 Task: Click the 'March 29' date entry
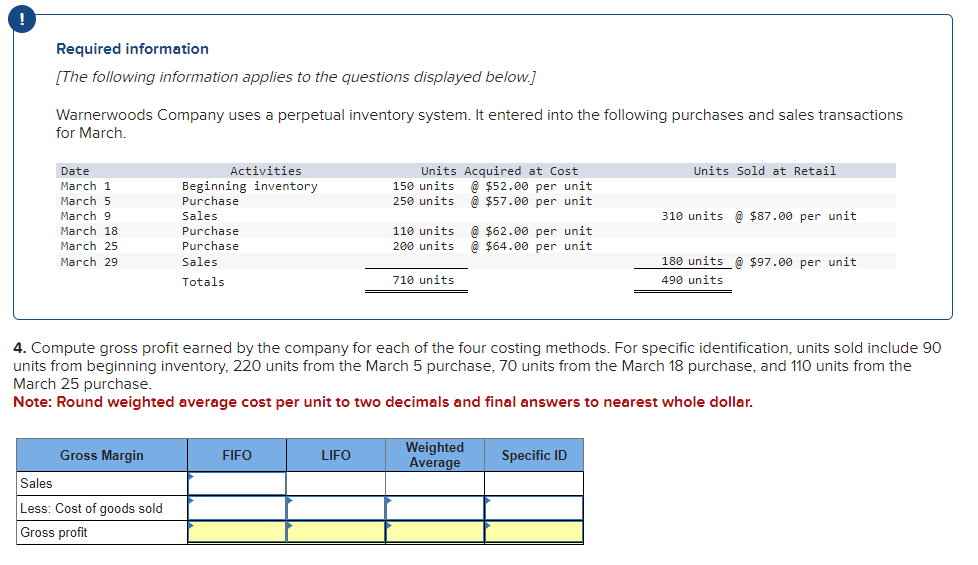pyautogui.click(x=89, y=262)
